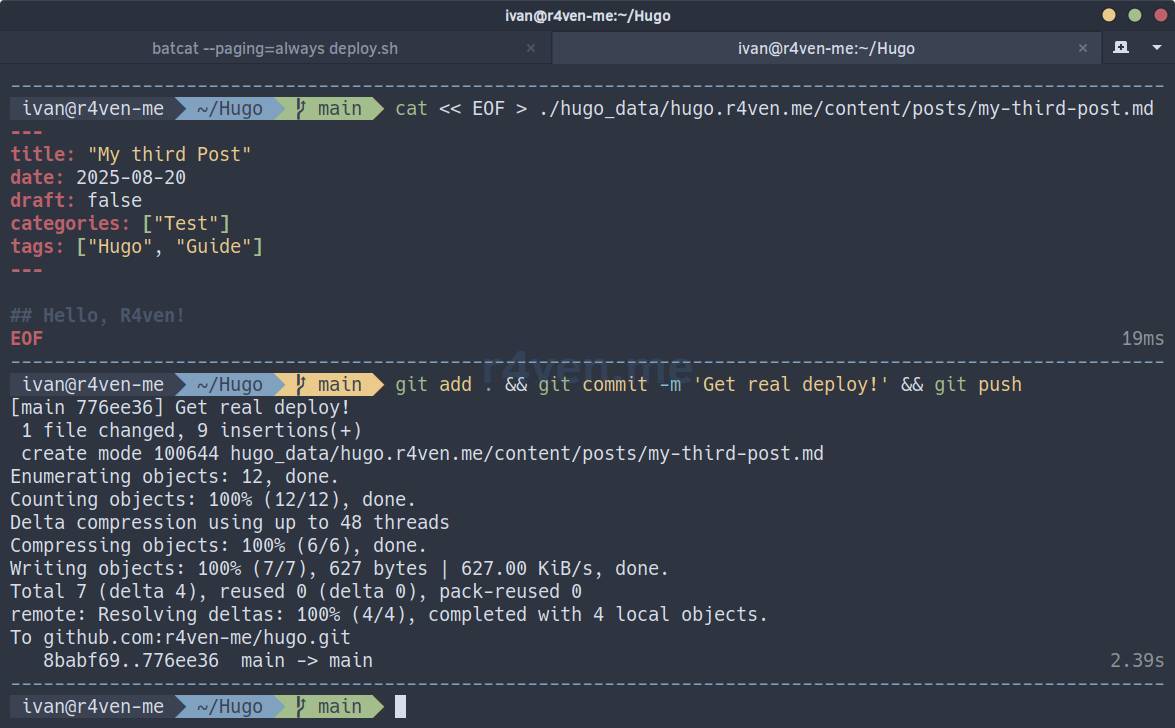Click the green maximize window button
Screen dimensions: 1175x728
[x=1134, y=15]
